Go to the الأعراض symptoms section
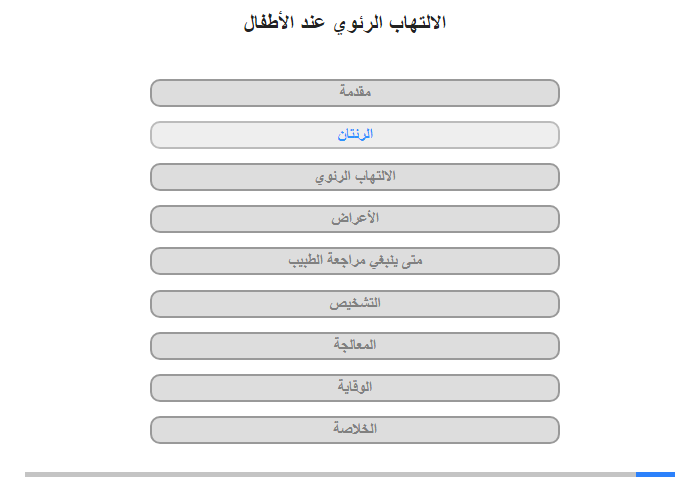The image size is (700, 480). pos(355,219)
